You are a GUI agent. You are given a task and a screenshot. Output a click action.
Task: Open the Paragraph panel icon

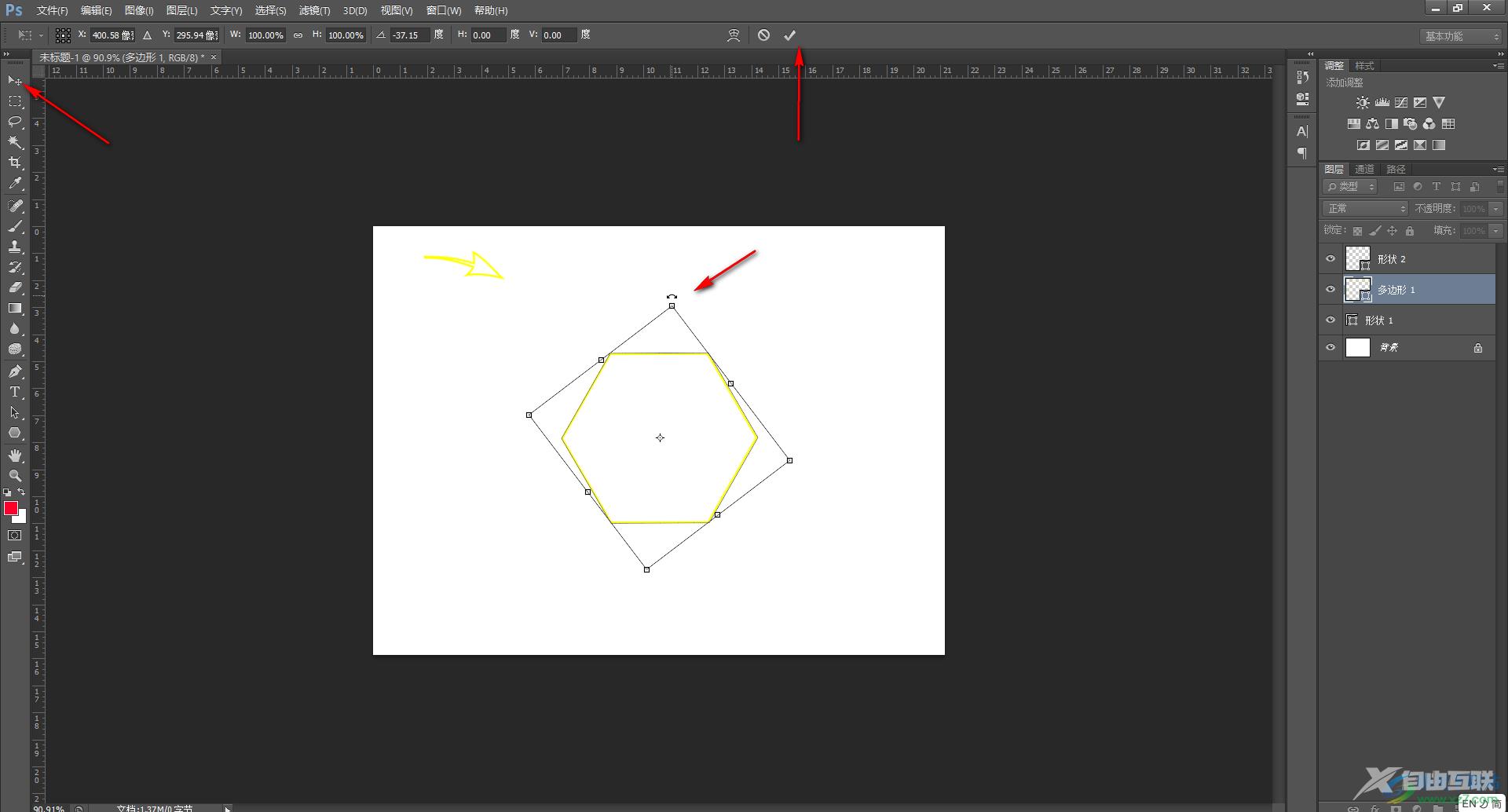[1302, 153]
